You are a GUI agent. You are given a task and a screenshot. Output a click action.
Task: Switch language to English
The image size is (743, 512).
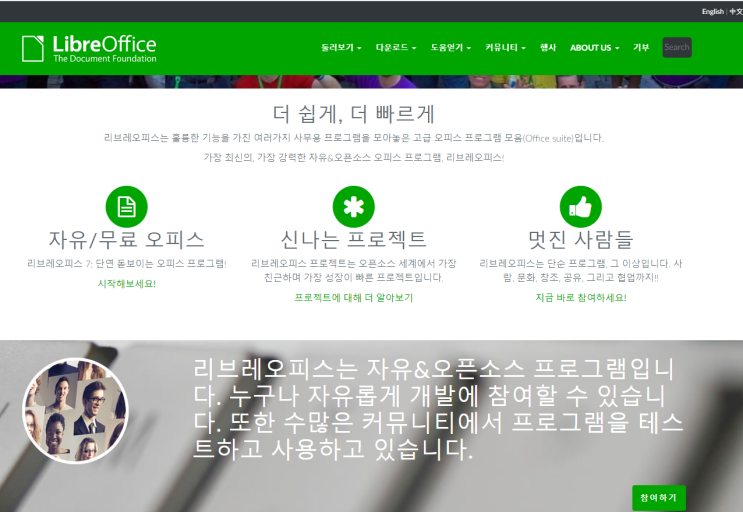[x=712, y=11]
